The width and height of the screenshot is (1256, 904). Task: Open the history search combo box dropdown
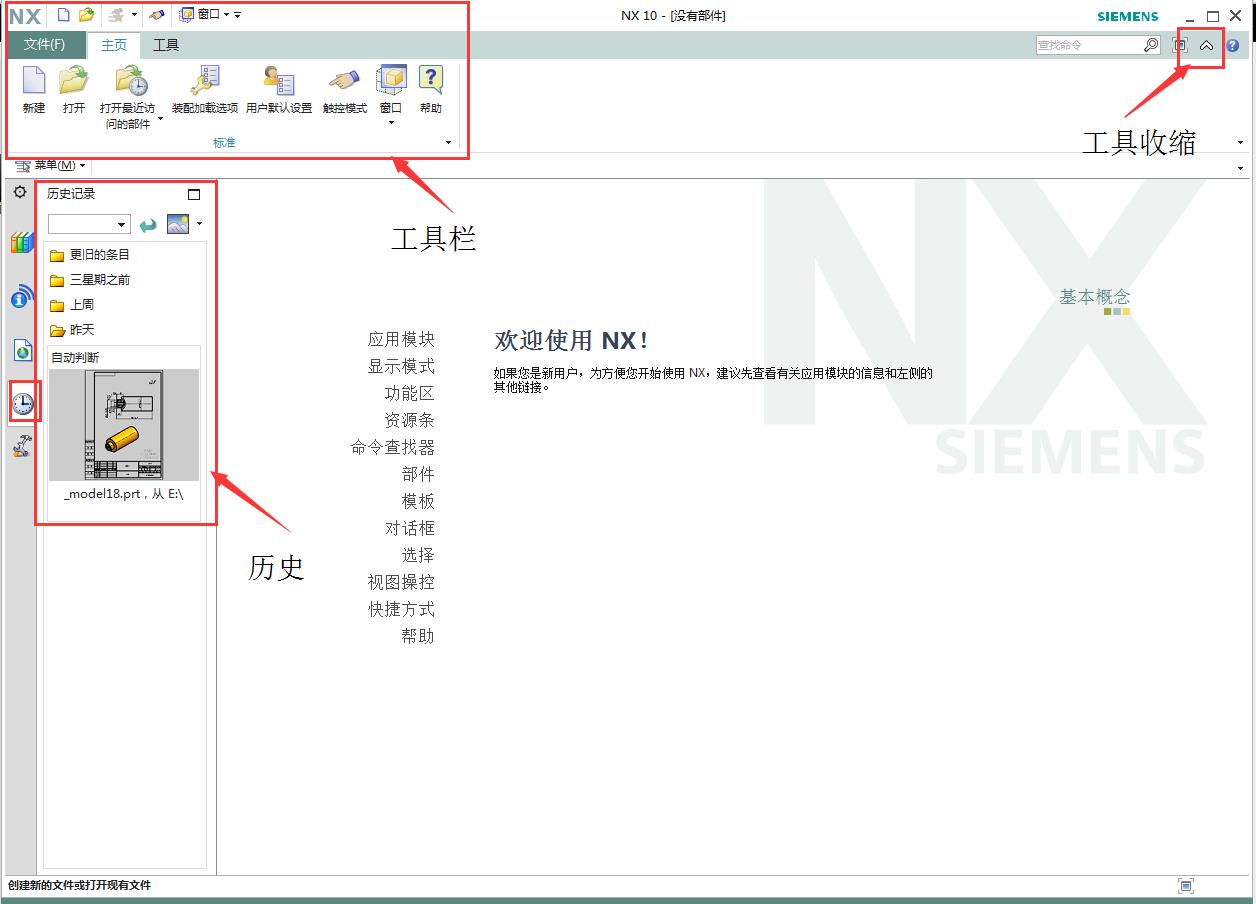[122, 224]
